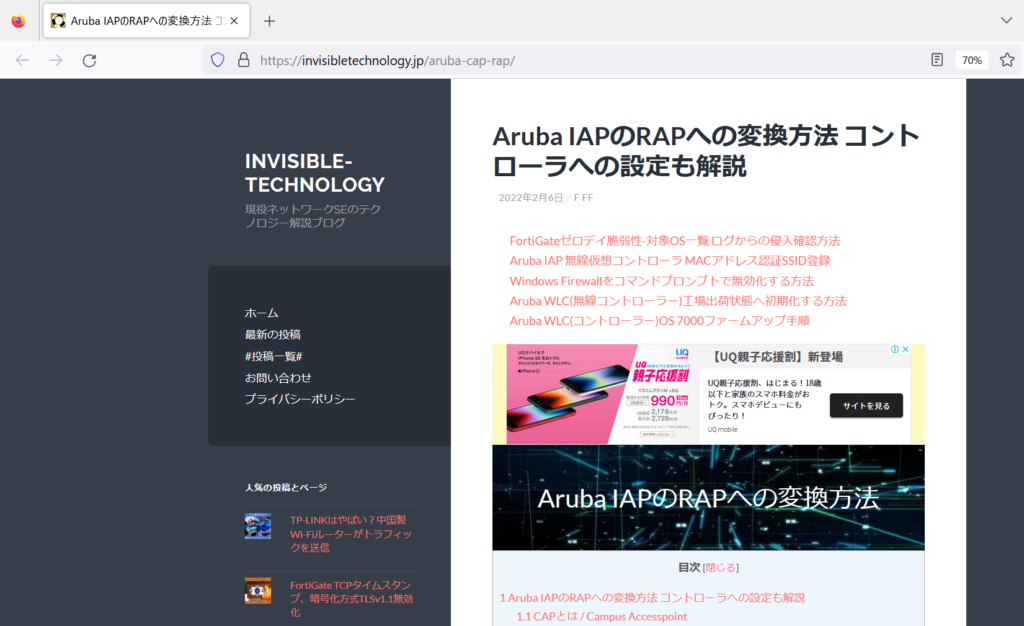The width and height of the screenshot is (1024, 626).
Task: Reload the current page
Action: tap(89, 60)
